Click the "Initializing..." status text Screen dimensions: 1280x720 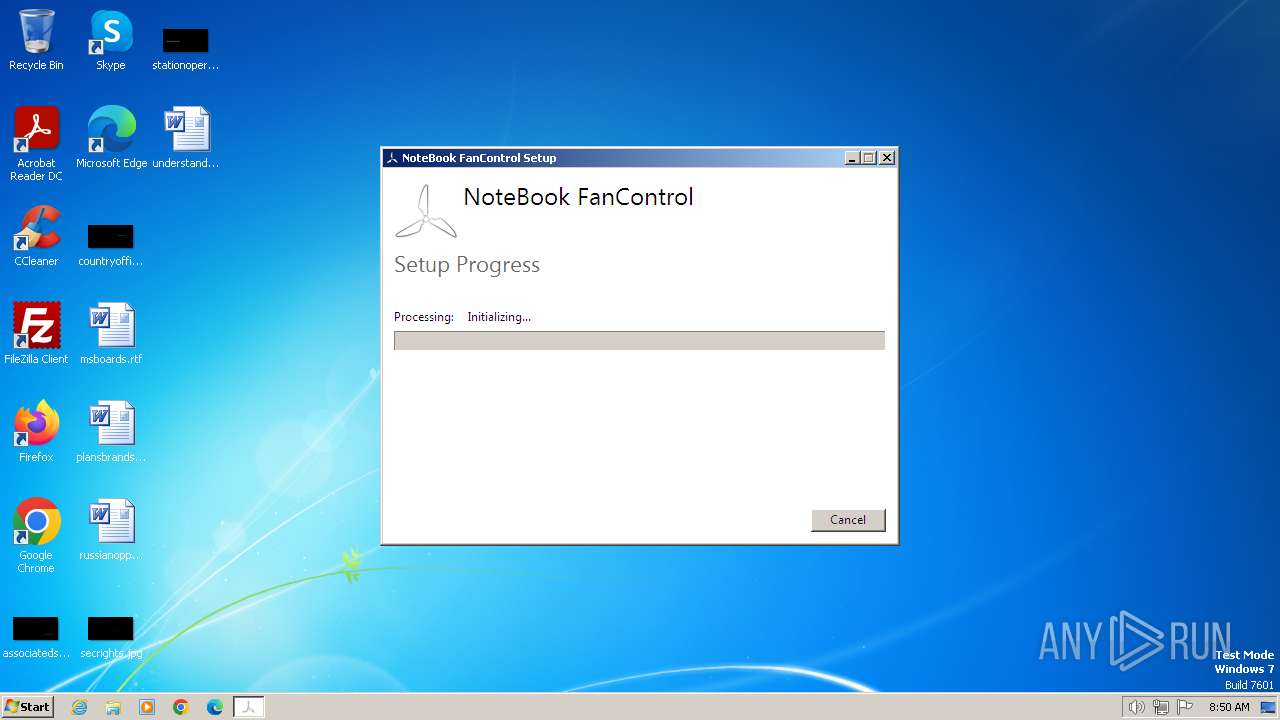499,317
